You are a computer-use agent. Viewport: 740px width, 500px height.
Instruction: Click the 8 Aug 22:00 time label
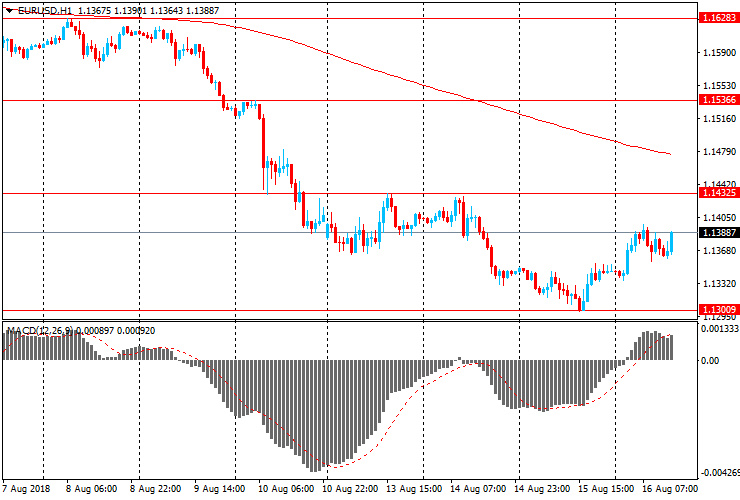click(x=155, y=489)
